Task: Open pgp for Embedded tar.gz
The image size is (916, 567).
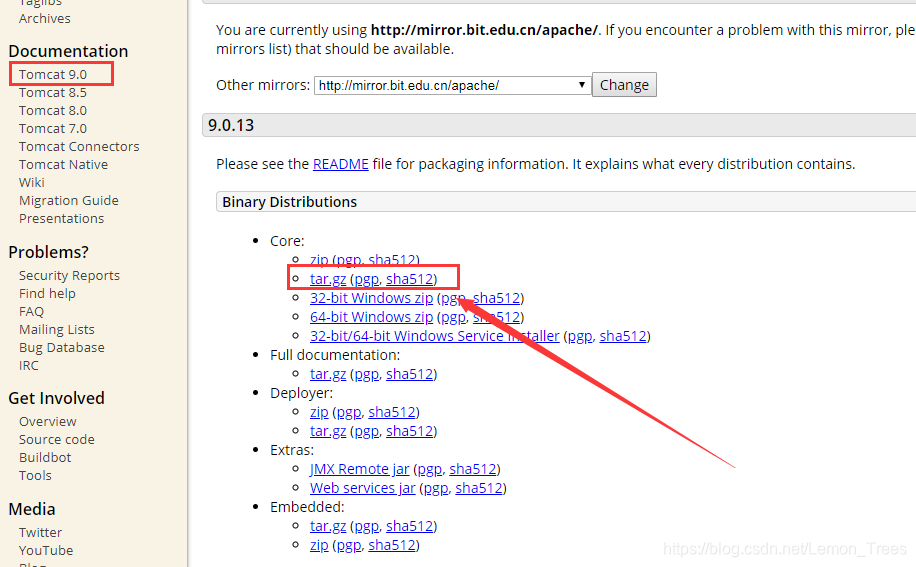Action: (367, 526)
